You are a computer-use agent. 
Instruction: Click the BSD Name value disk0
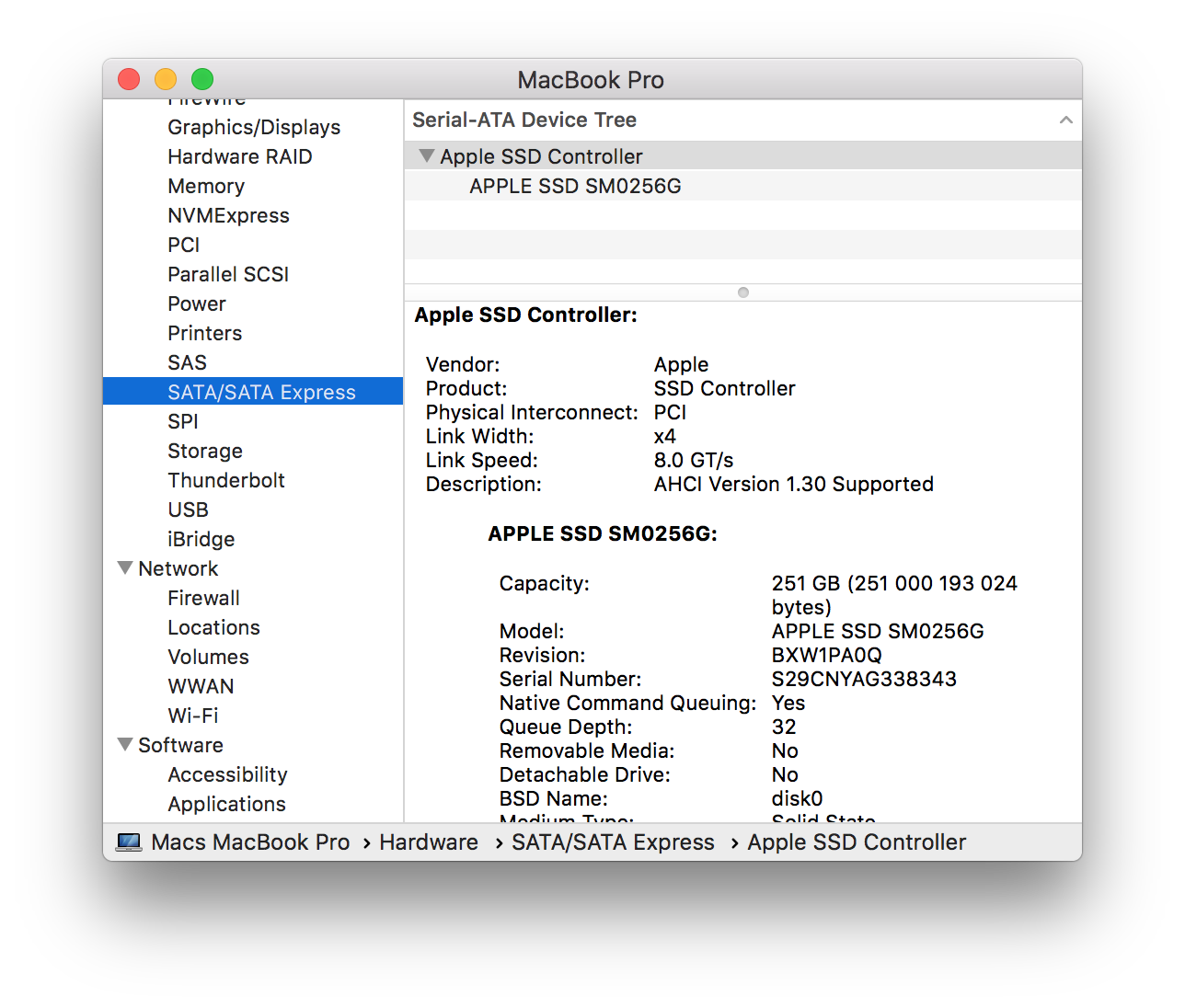[798, 798]
